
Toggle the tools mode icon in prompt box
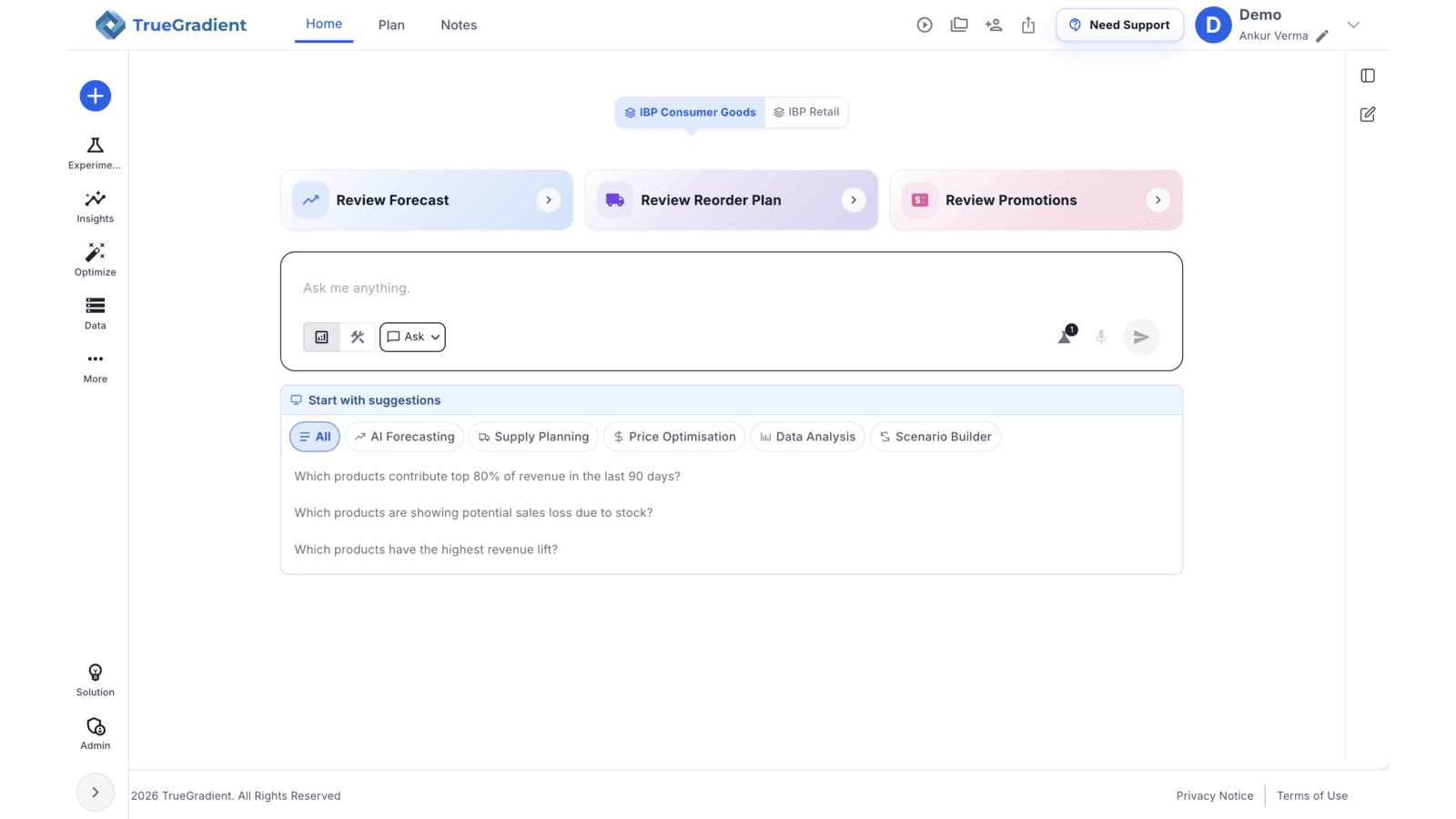(x=358, y=337)
